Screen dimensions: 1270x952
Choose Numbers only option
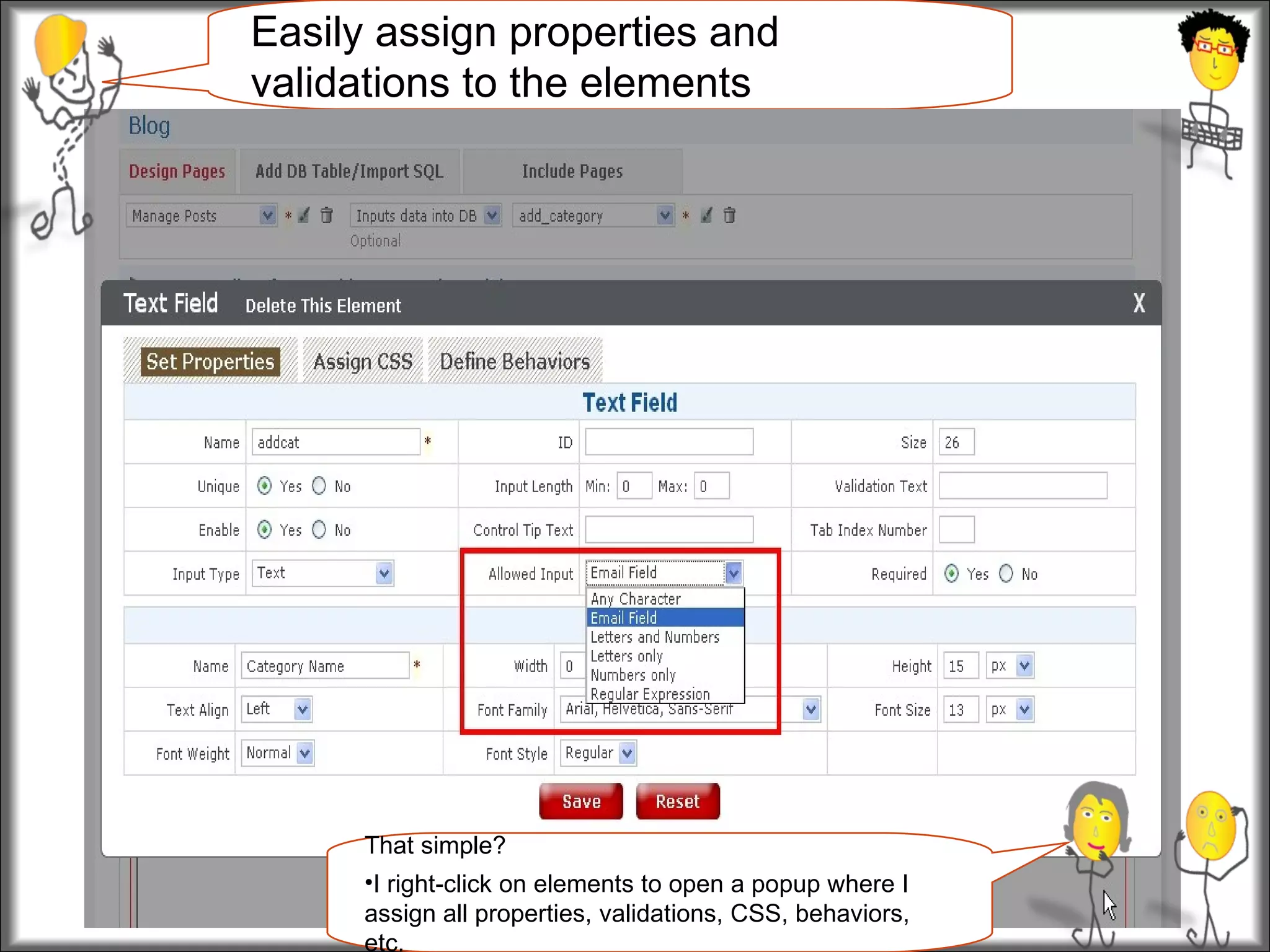point(665,675)
